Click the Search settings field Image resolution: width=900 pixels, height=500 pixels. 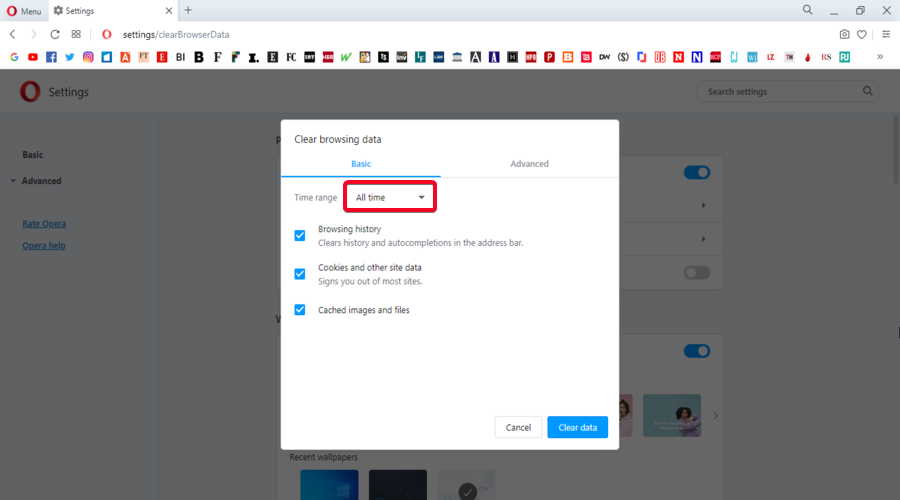tap(780, 92)
